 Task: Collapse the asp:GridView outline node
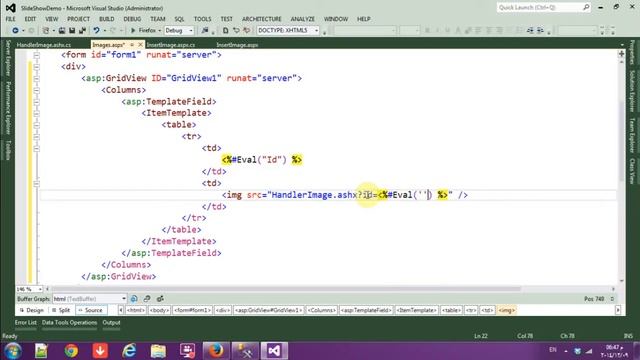(36, 78)
